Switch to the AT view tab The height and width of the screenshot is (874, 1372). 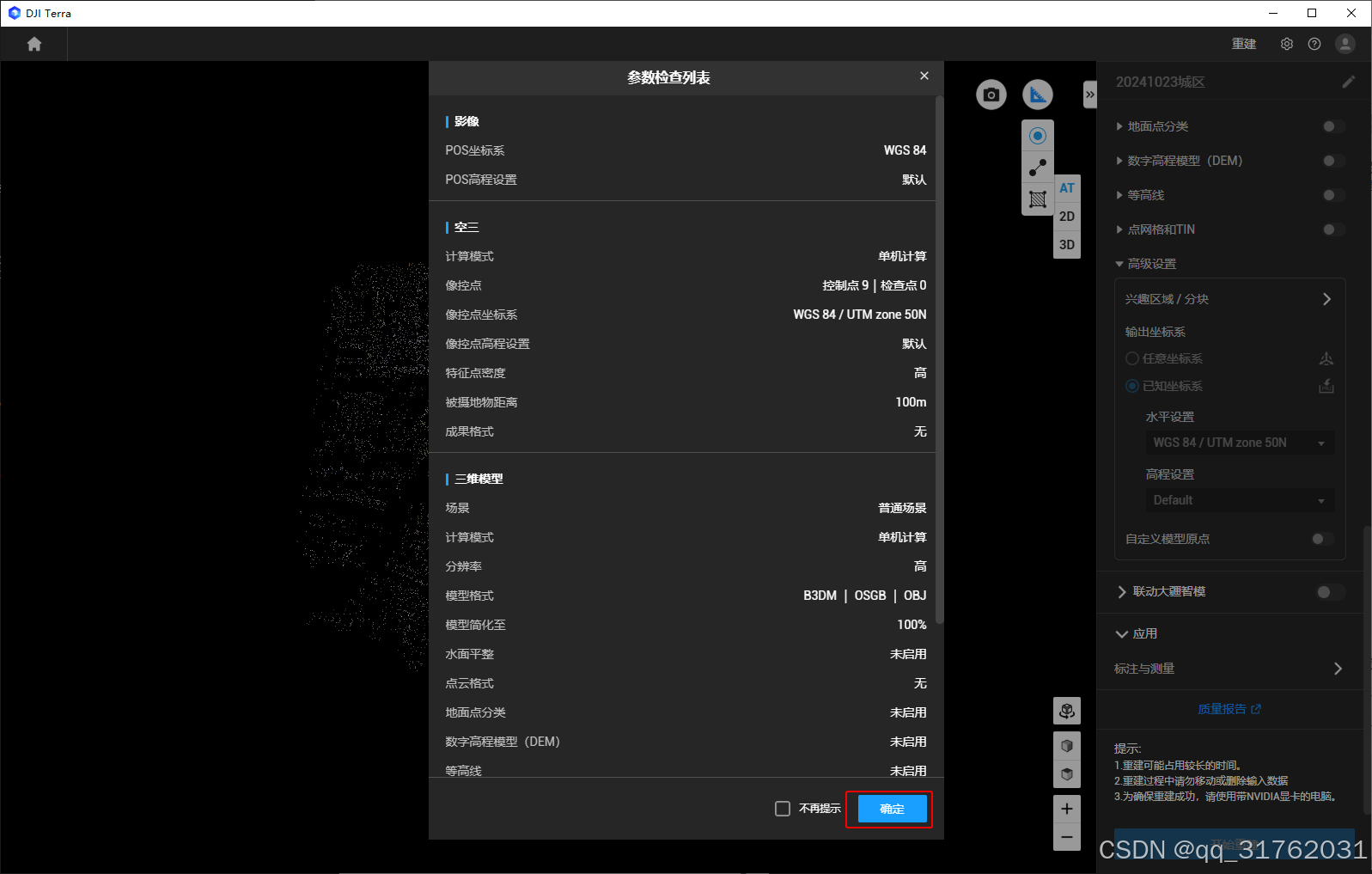pos(1067,188)
